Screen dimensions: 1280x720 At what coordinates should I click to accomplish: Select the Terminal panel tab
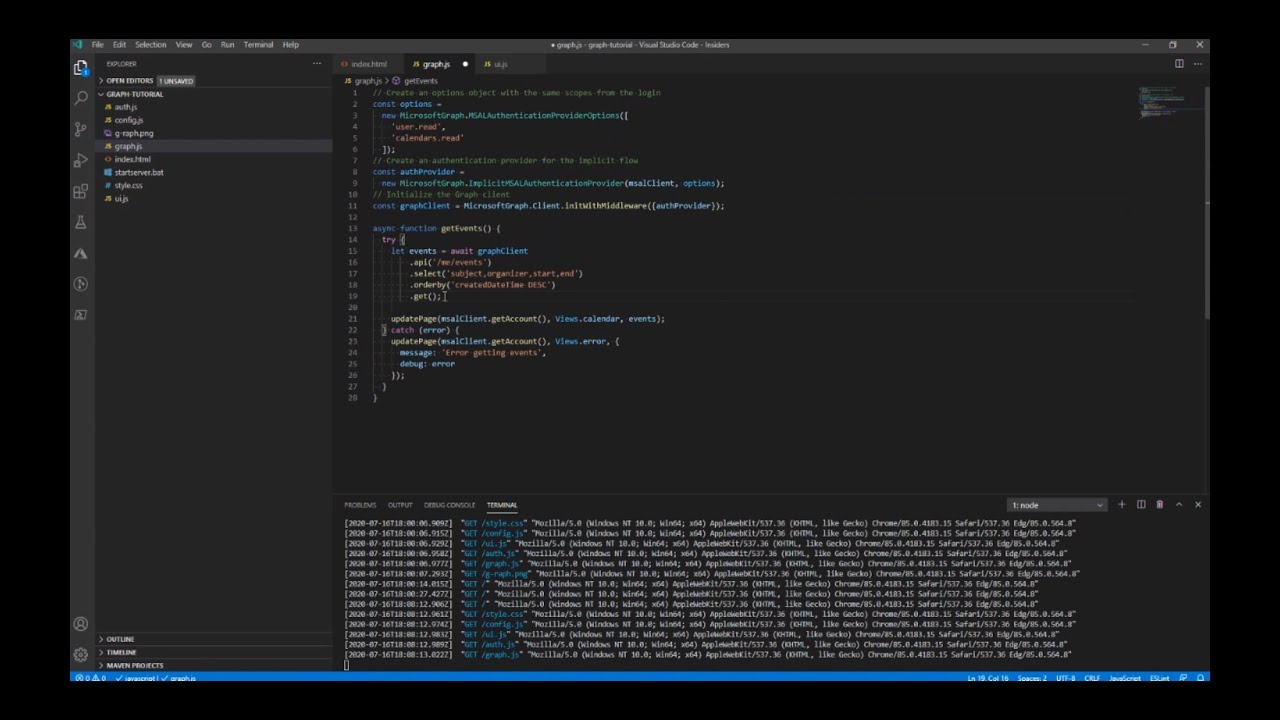coord(502,505)
